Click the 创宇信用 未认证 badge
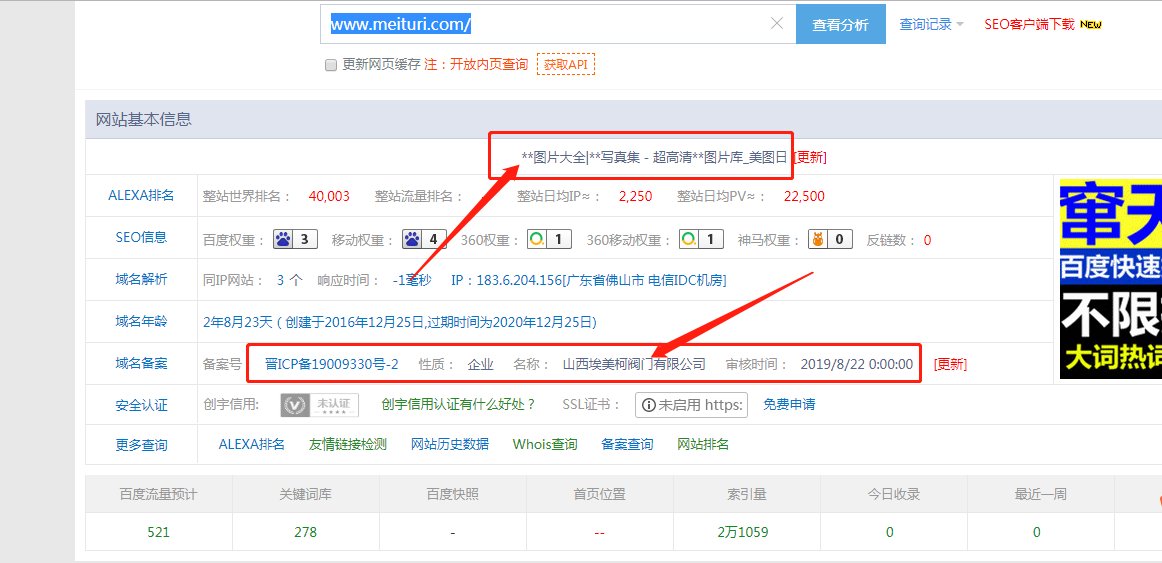 point(319,404)
